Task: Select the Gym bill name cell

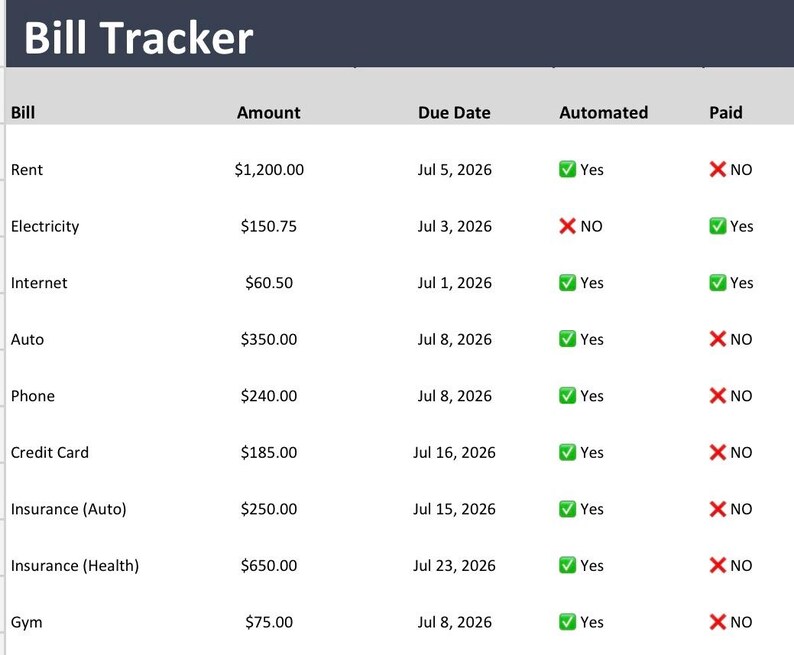Action: (x=26, y=623)
